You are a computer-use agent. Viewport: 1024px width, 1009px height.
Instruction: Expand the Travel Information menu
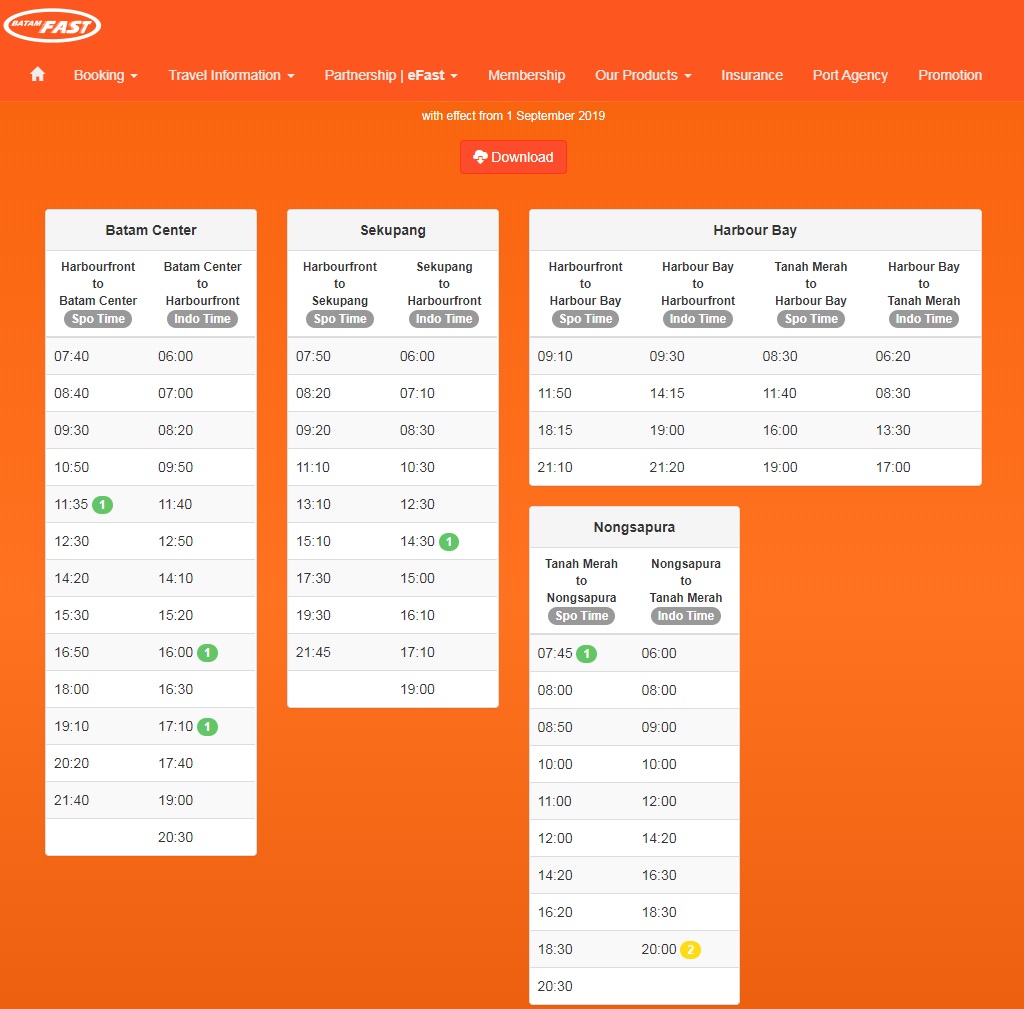pos(231,75)
